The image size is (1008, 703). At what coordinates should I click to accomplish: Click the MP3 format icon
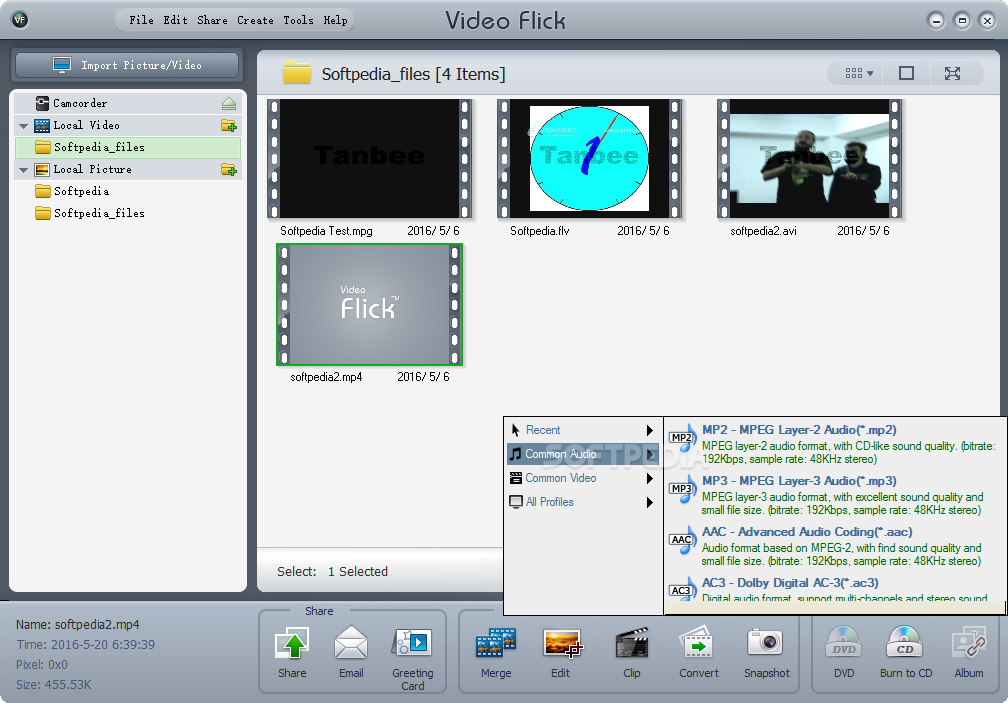pyautogui.click(x=683, y=489)
